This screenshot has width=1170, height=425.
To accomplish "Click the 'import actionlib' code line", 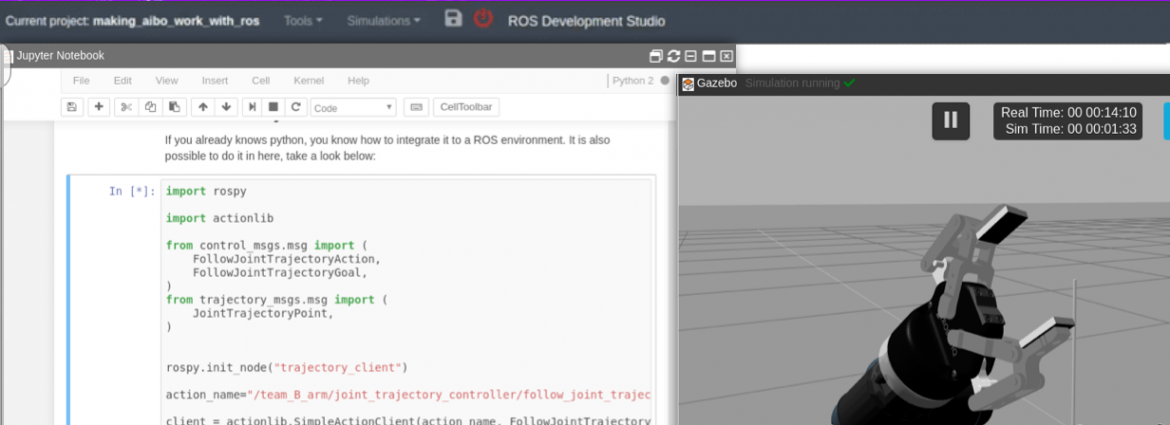I will point(219,218).
